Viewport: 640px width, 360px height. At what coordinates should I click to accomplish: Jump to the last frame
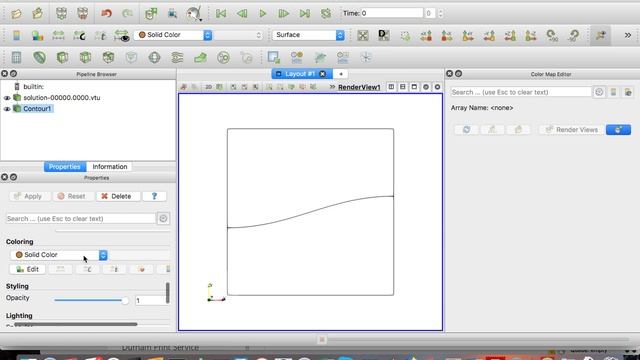pyautogui.click(x=304, y=14)
